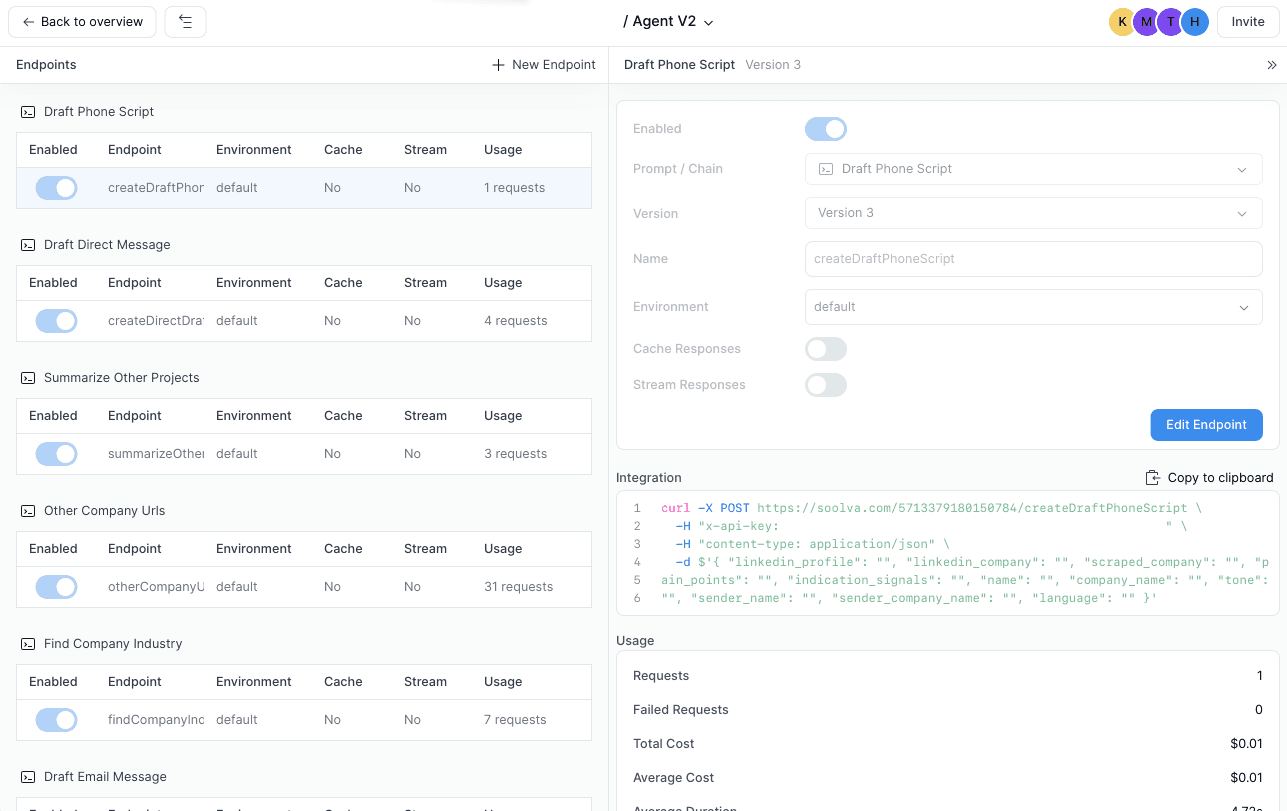The width and height of the screenshot is (1287, 811).
Task: Click the Draft Email Message prompt icon
Action: coord(28,777)
